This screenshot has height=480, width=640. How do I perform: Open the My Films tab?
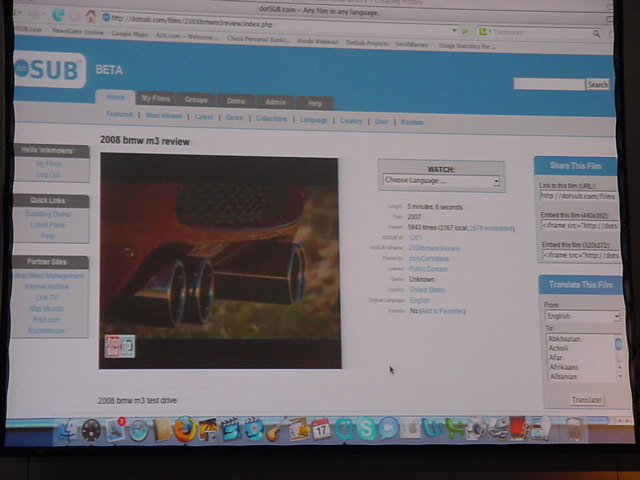pos(156,98)
